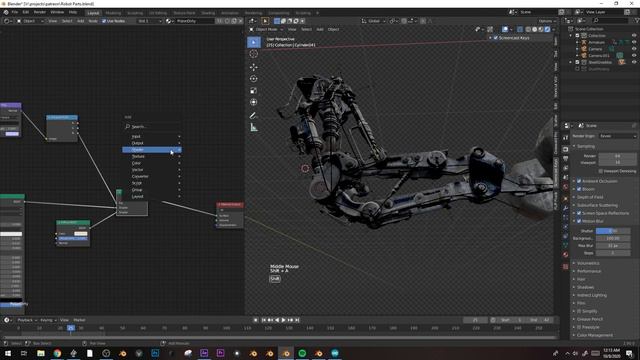Open the Object Data properties tab

coord(565,245)
